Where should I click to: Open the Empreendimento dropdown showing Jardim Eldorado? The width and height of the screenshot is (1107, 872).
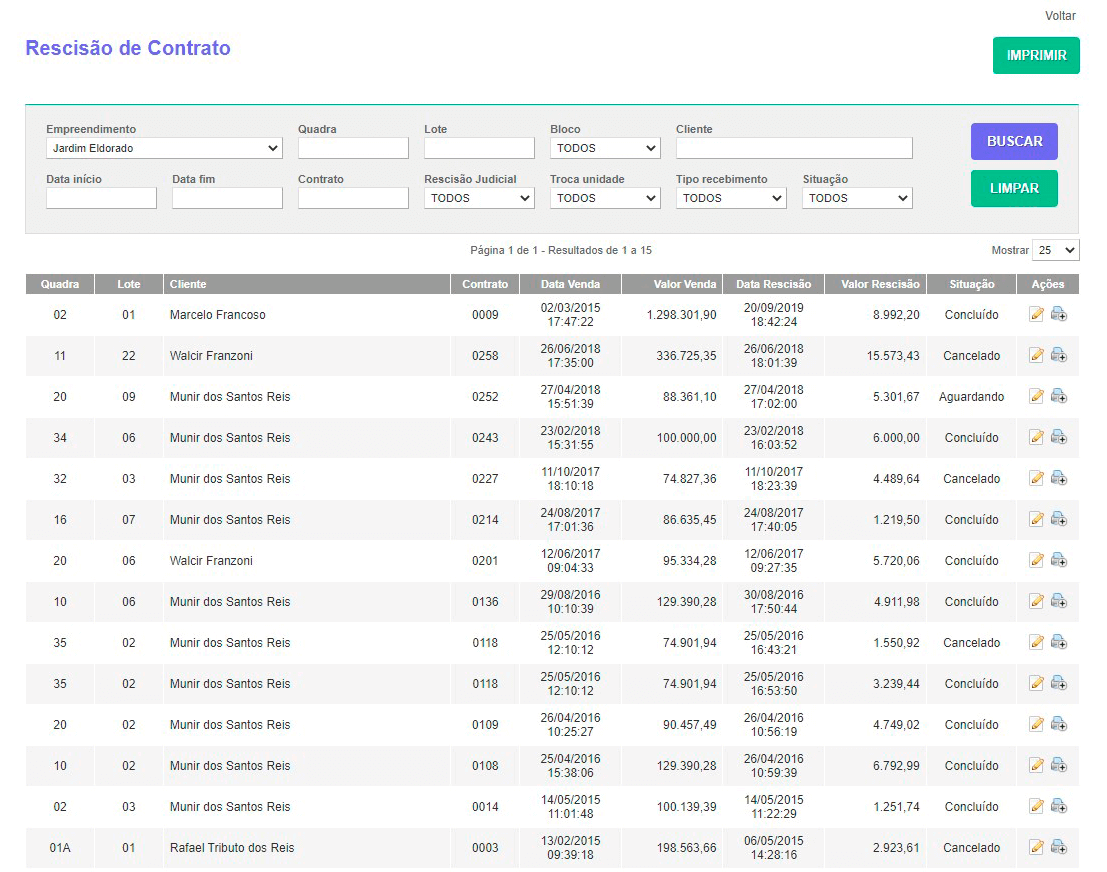point(164,148)
